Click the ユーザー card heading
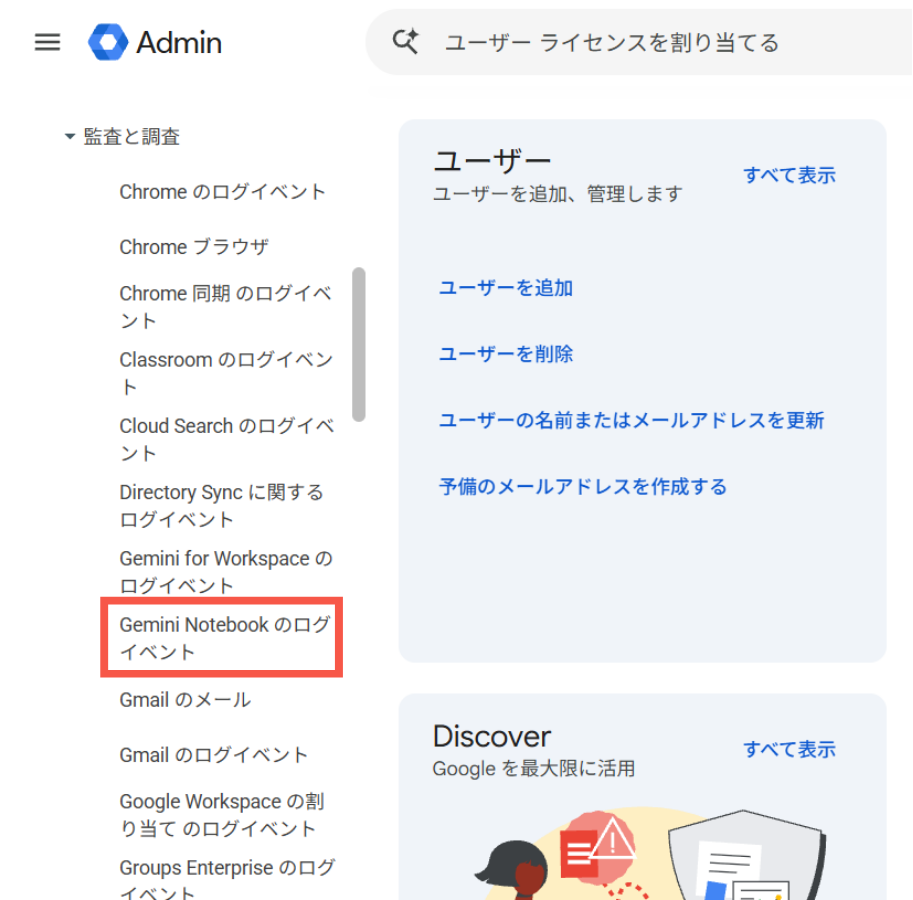Image resolution: width=913 pixels, height=900 pixels. click(492, 160)
